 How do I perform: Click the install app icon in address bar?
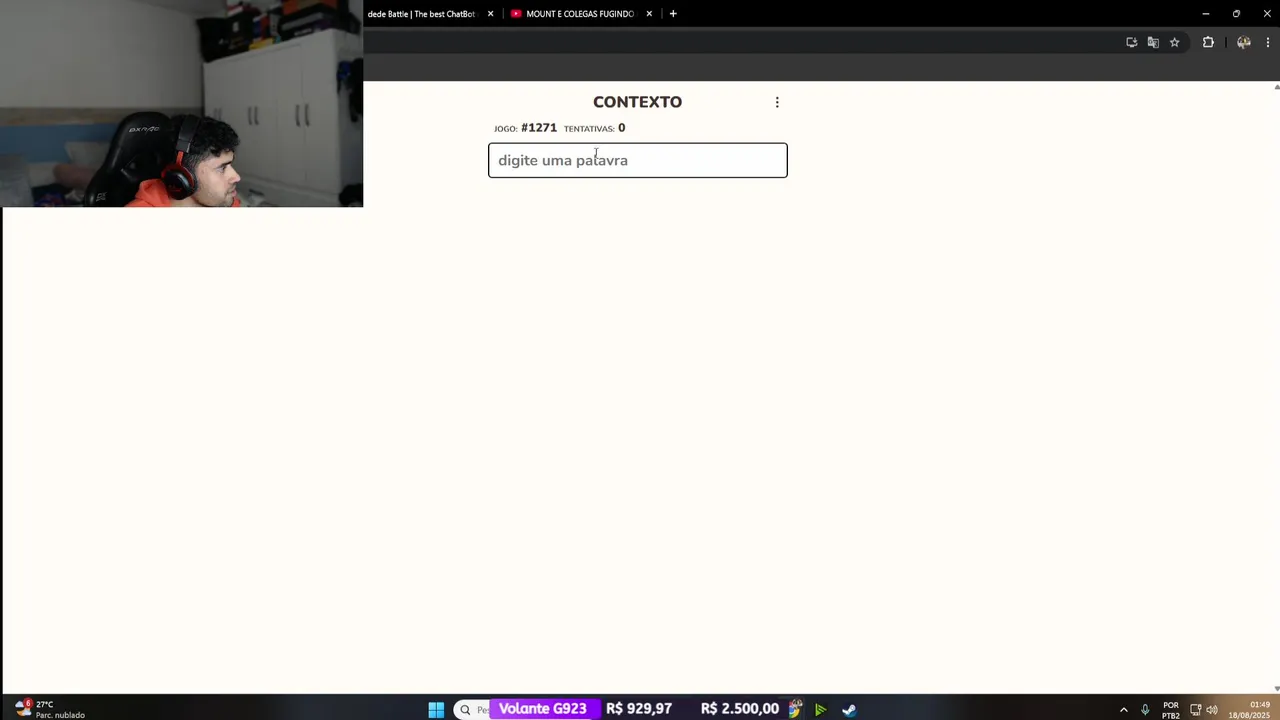(1131, 42)
